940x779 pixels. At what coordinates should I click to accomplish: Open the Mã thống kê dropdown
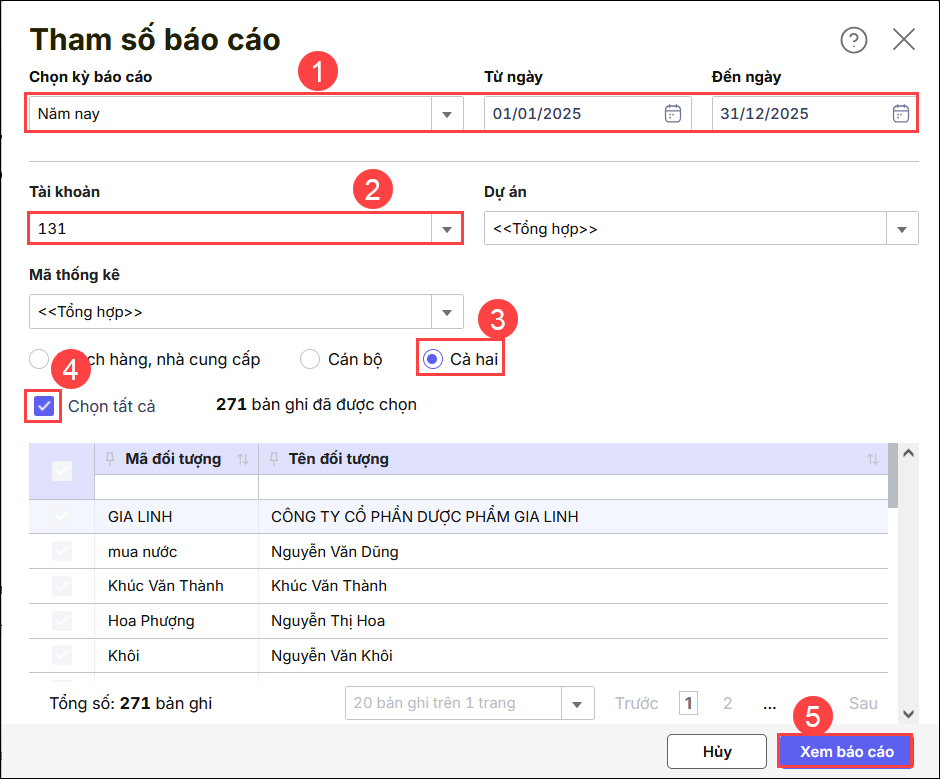tap(447, 312)
